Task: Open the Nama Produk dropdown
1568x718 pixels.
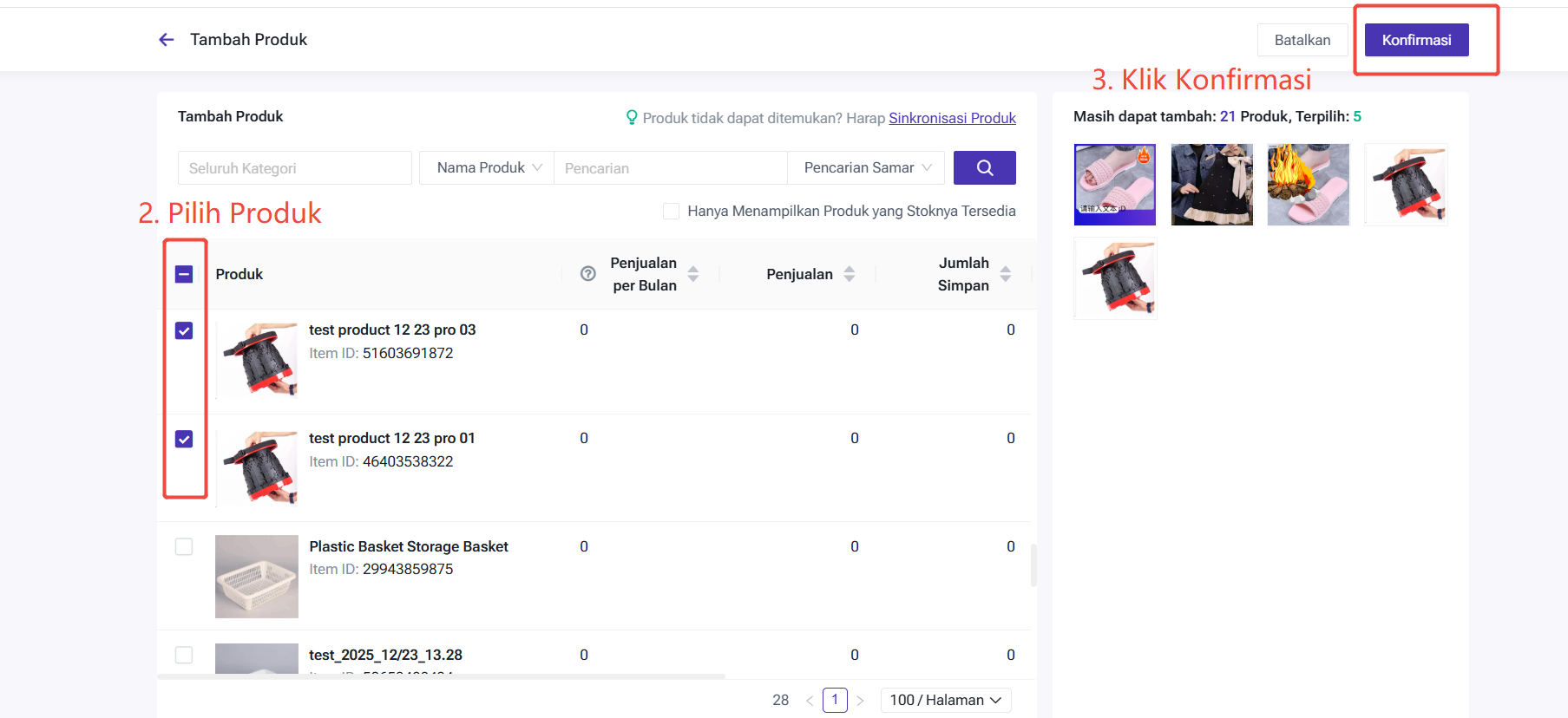Action: [x=488, y=168]
